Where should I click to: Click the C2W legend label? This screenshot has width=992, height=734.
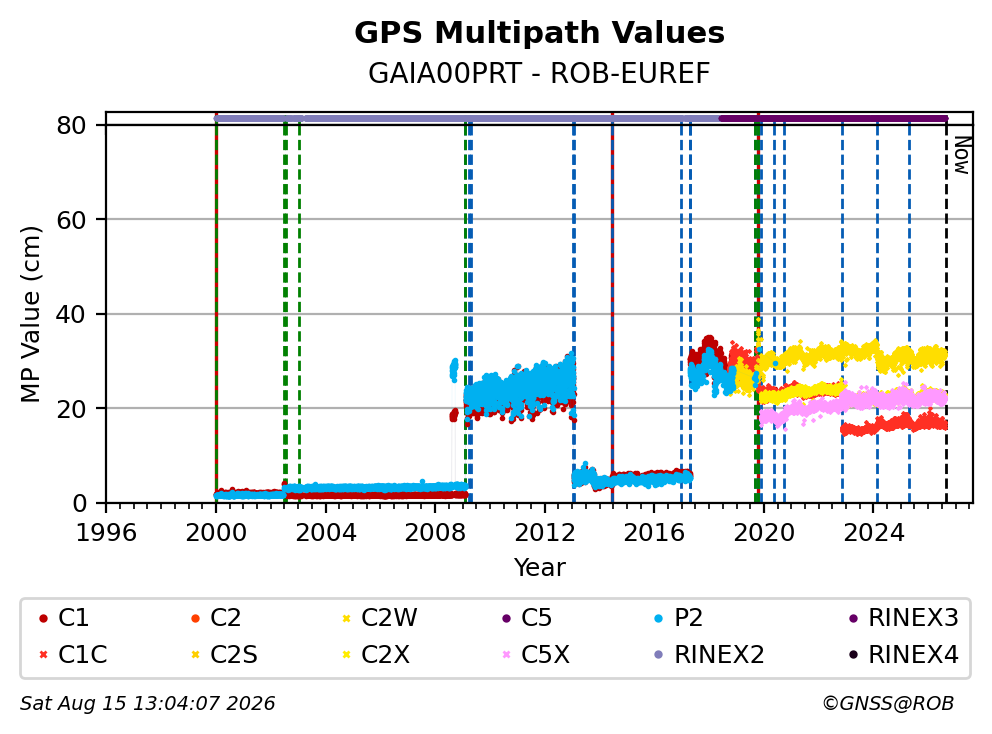(389, 618)
